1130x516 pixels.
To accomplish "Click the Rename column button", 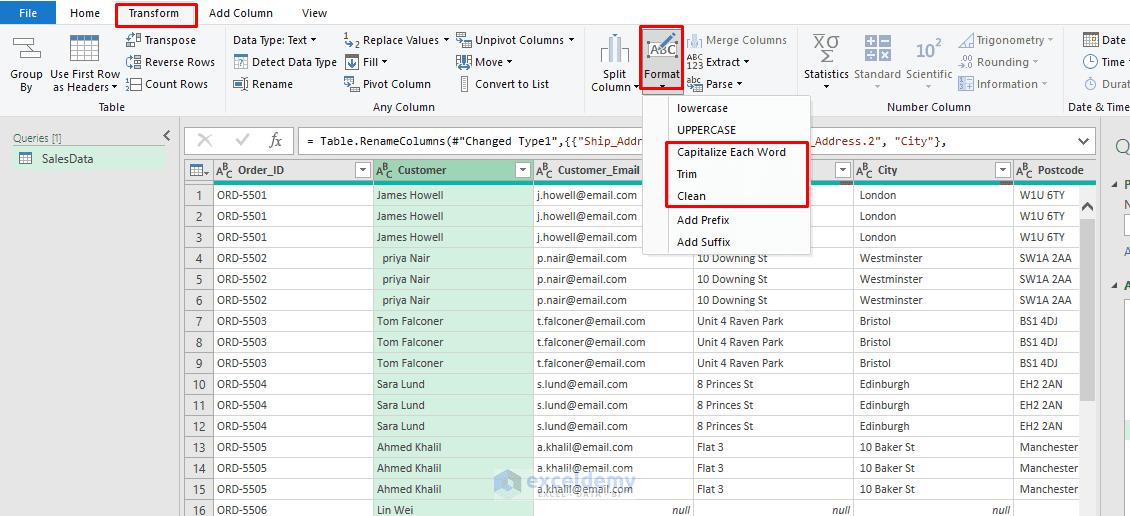I will [263, 84].
